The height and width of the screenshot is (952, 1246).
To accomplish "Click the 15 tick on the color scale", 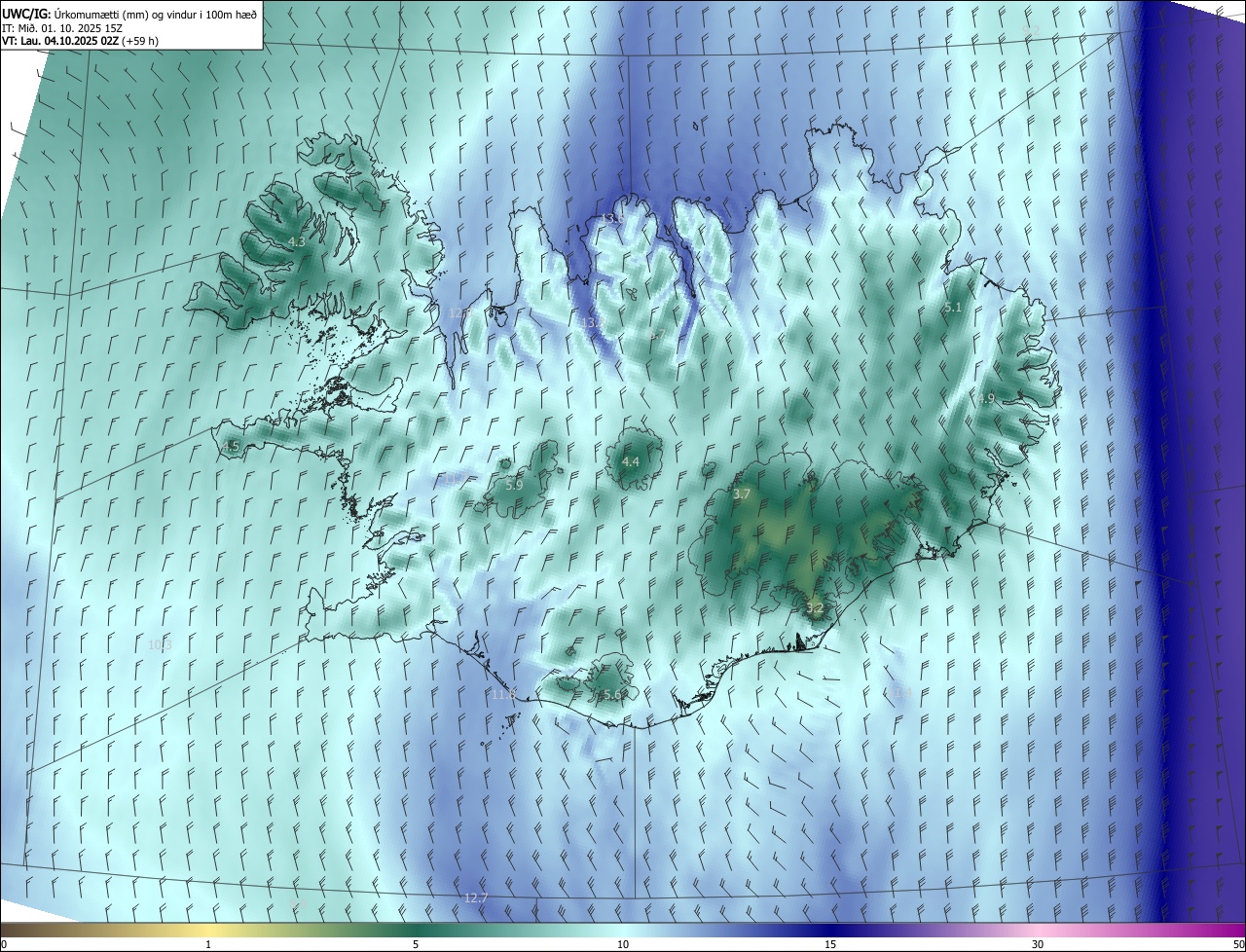I will (830, 944).
